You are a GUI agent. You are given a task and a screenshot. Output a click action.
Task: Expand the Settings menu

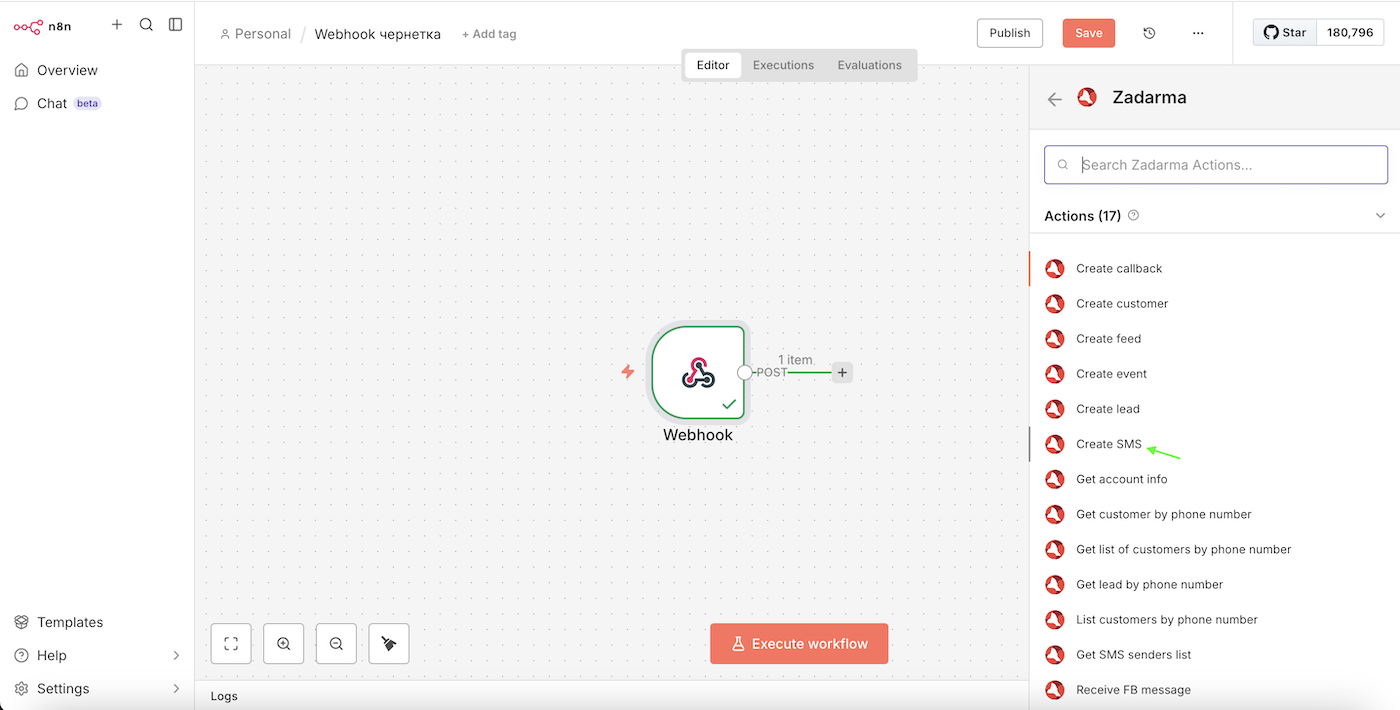tap(97, 688)
